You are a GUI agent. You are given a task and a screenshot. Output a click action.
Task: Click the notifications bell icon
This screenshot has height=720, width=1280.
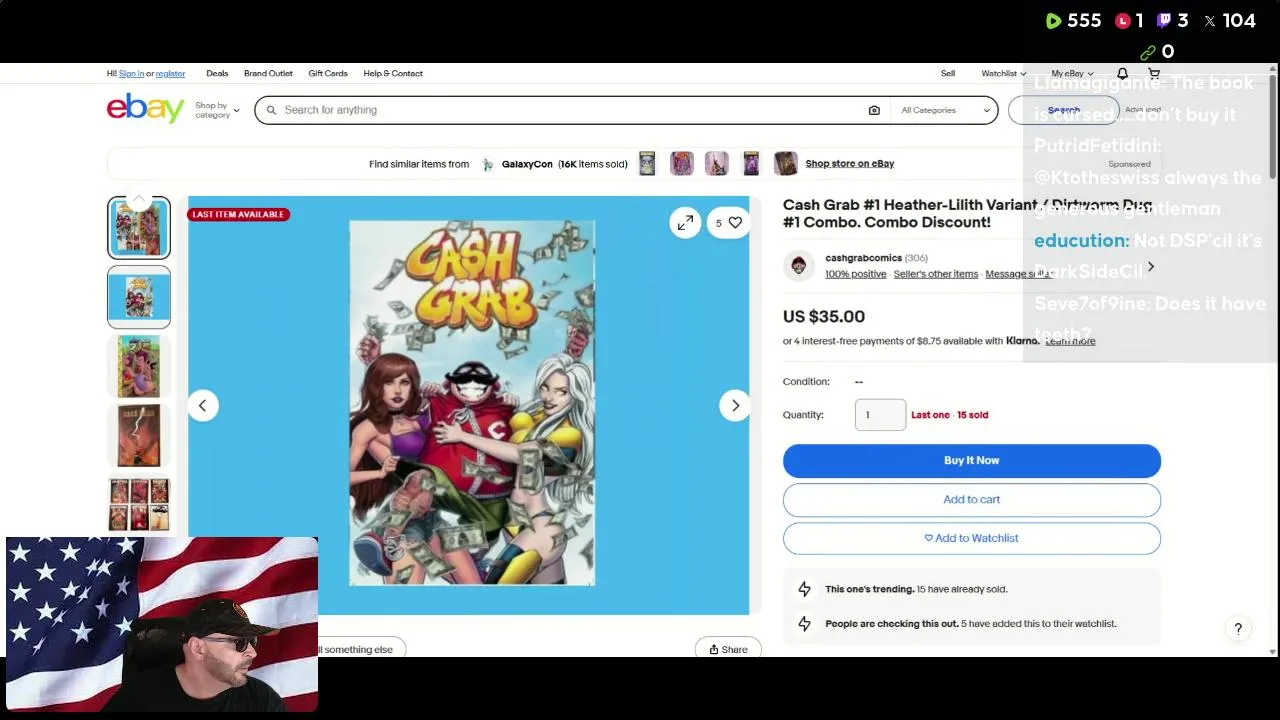click(1122, 73)
